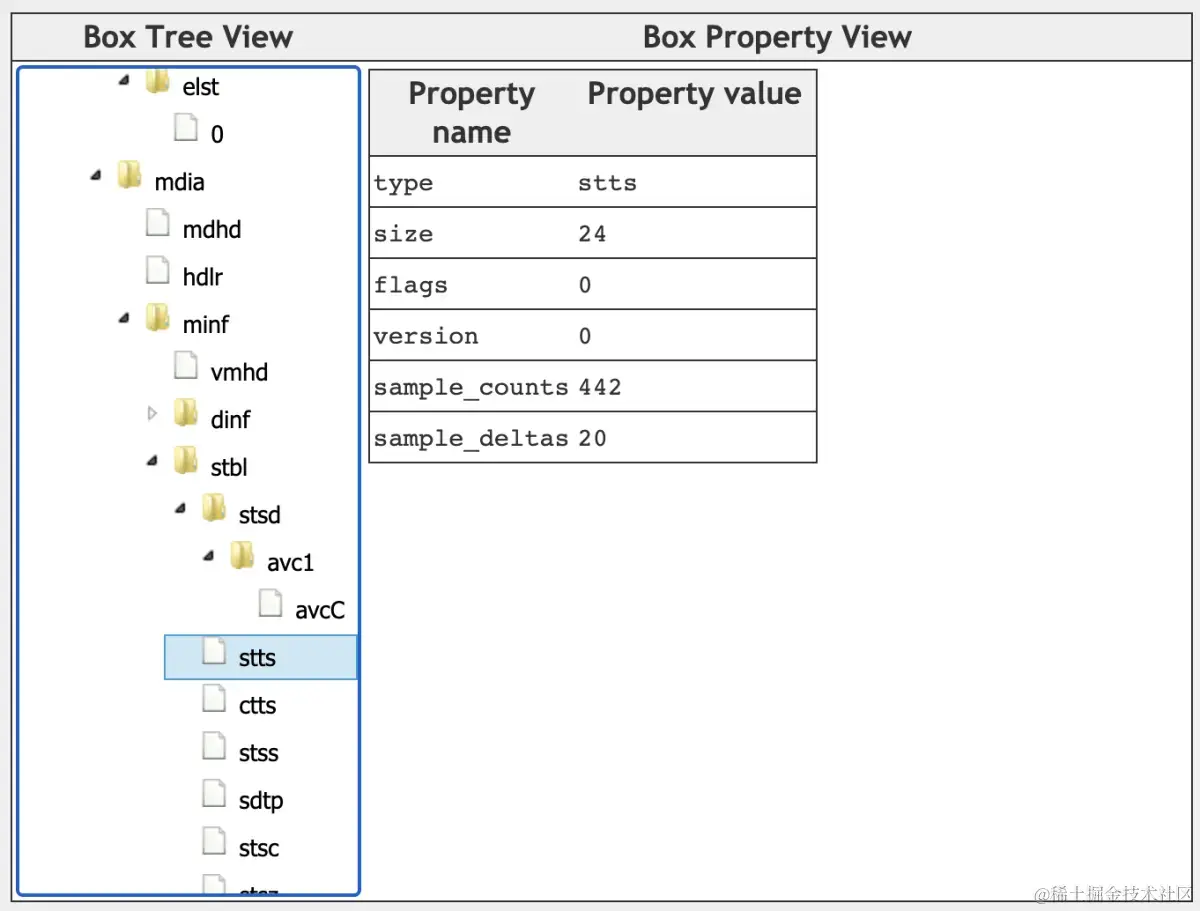This screenshot has width=1200, height=911.
Task: Click the Property value column header
Action: (x=694, y=94)
